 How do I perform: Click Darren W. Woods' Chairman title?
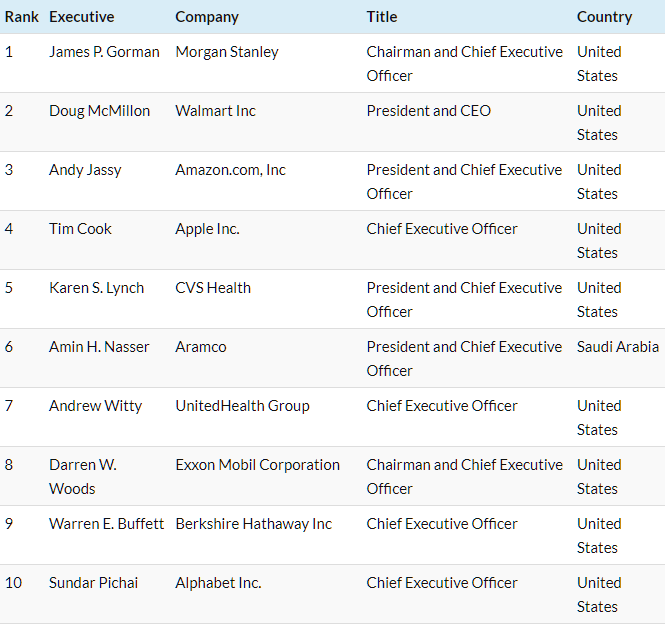coord(465,477)
